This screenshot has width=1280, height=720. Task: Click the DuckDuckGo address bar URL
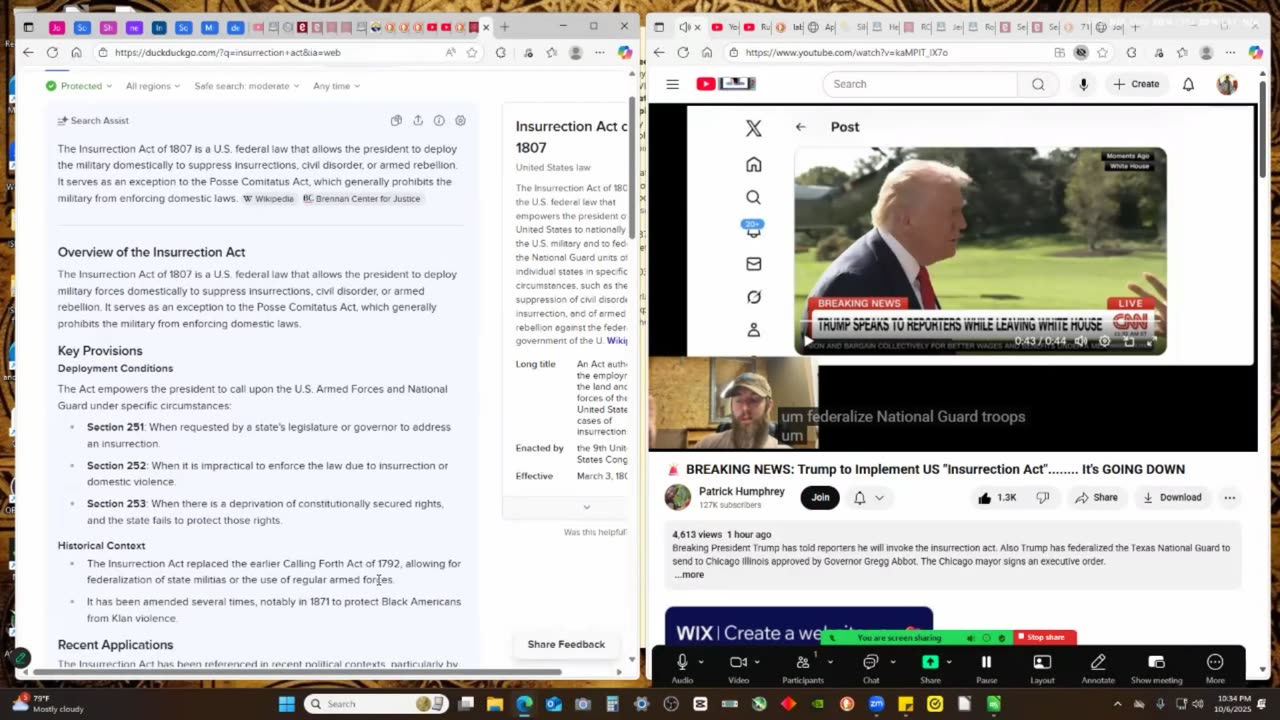pyautogui.click(x=227, y=52)
